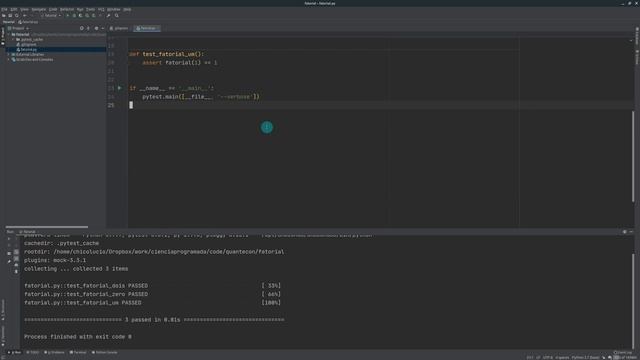The image size is (640, 360).
Task: Click the Clear All trash icon in Run panel
Action: click(x=16, y=271)
